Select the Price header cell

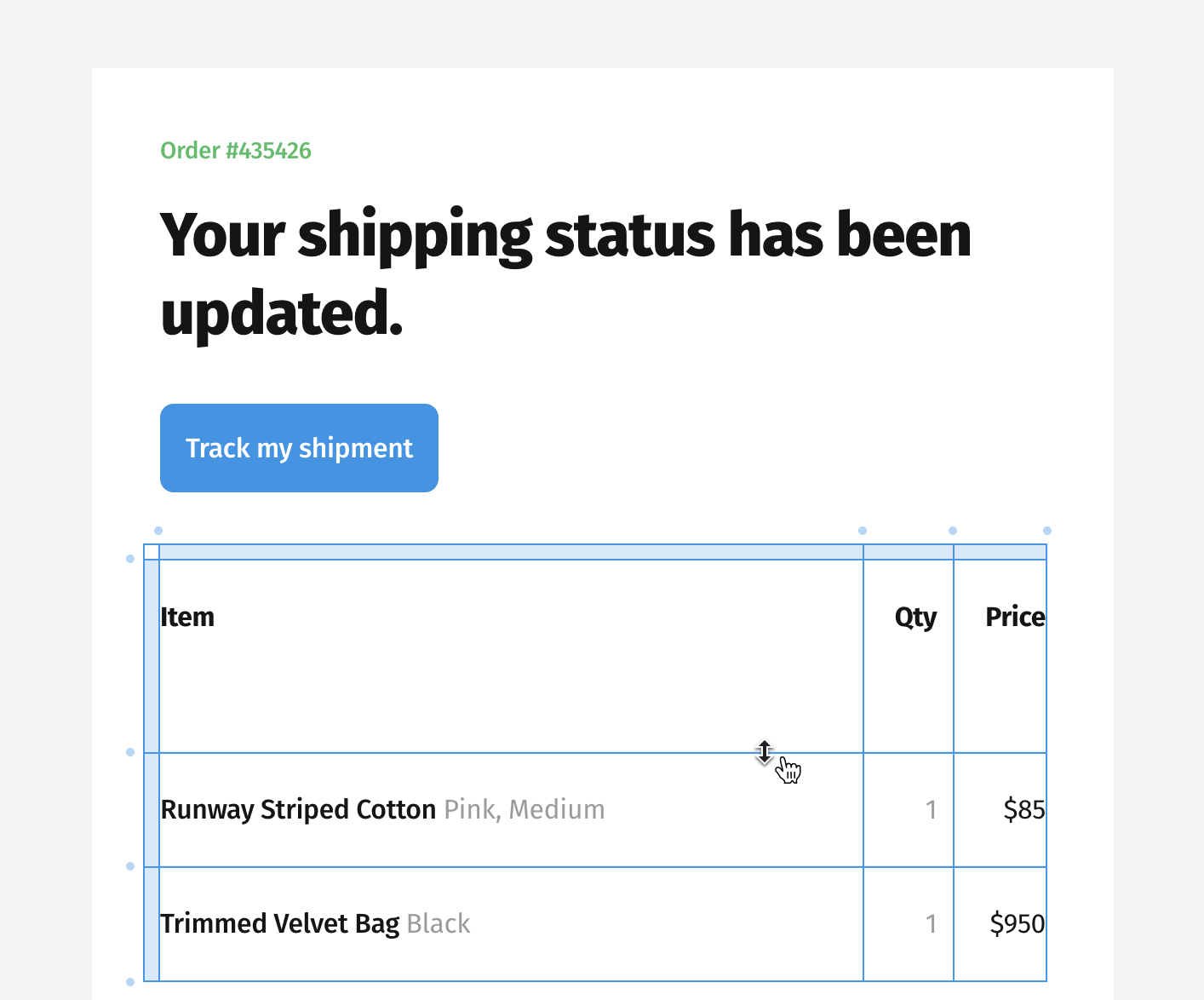[1000, 657]
